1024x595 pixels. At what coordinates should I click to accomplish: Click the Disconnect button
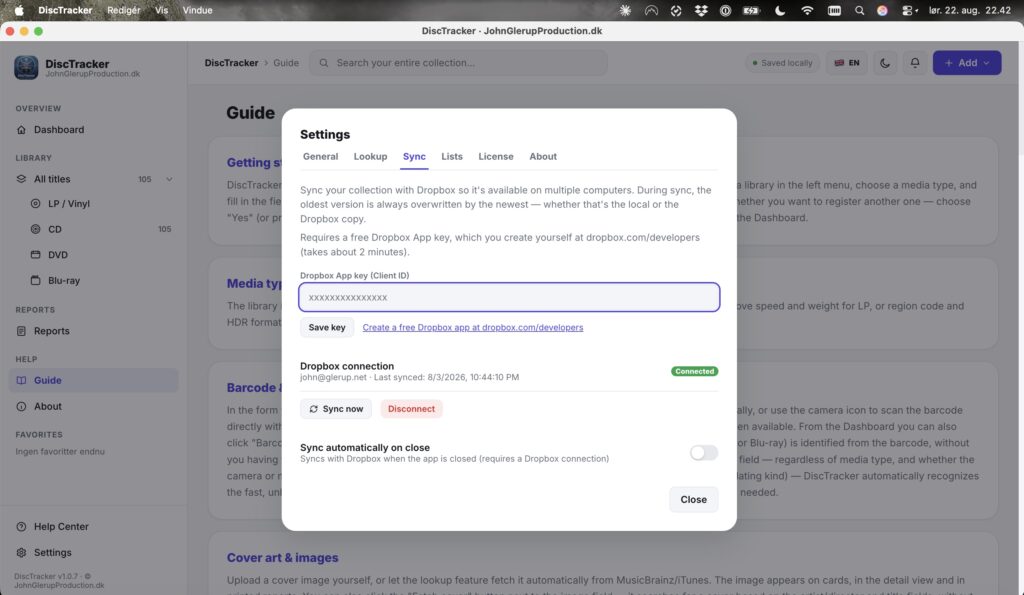coord(411,409)
